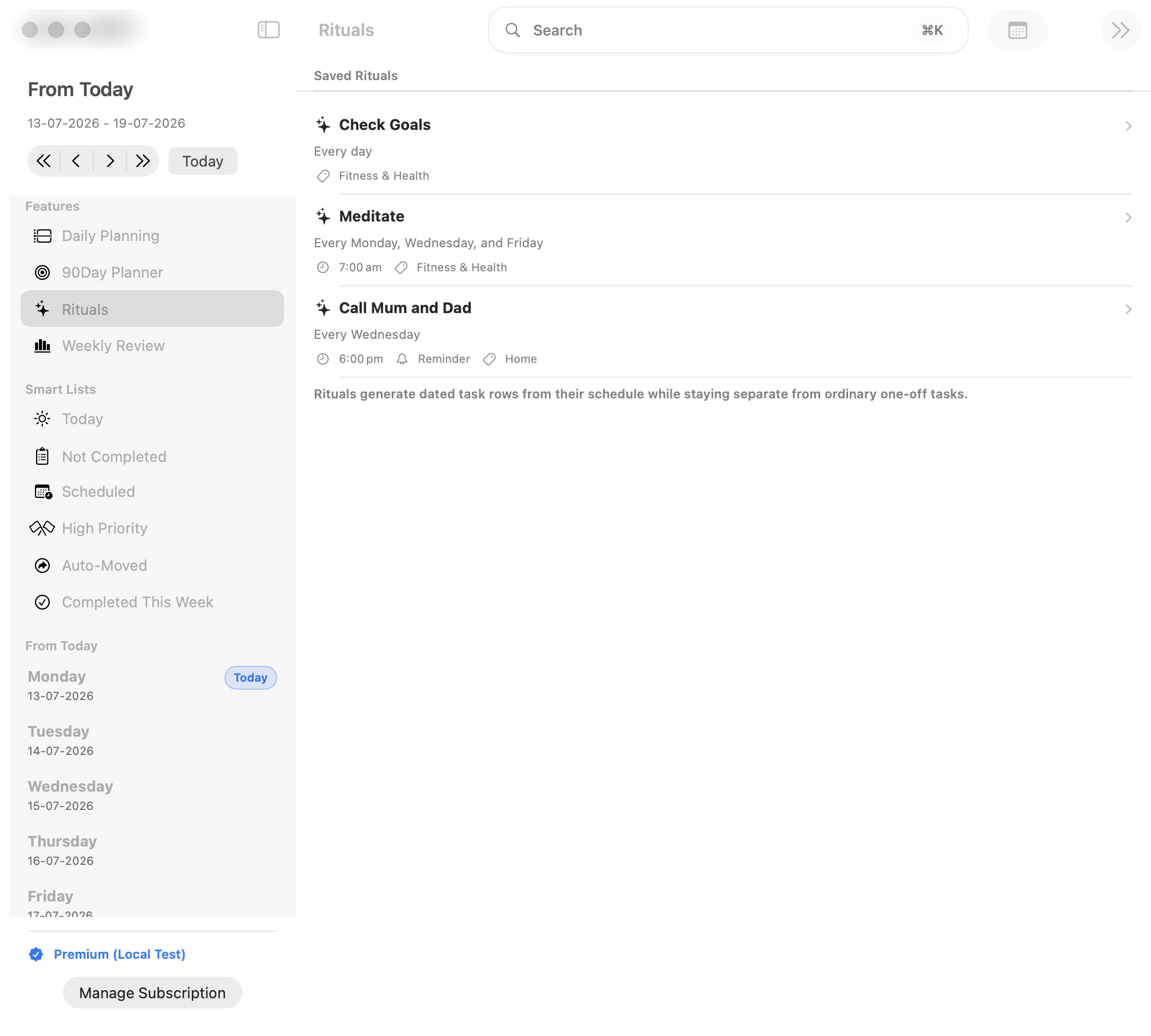Click the crossed flags High Priority icon
1151x1036 pixels.
[x=42, y=528]
